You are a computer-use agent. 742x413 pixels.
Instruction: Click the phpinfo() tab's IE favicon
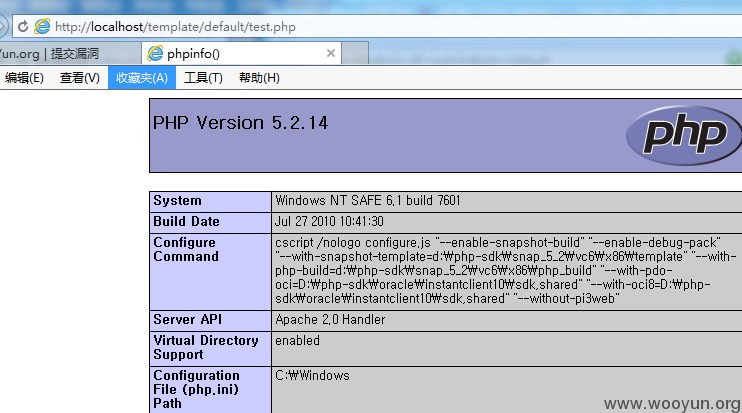155,53
